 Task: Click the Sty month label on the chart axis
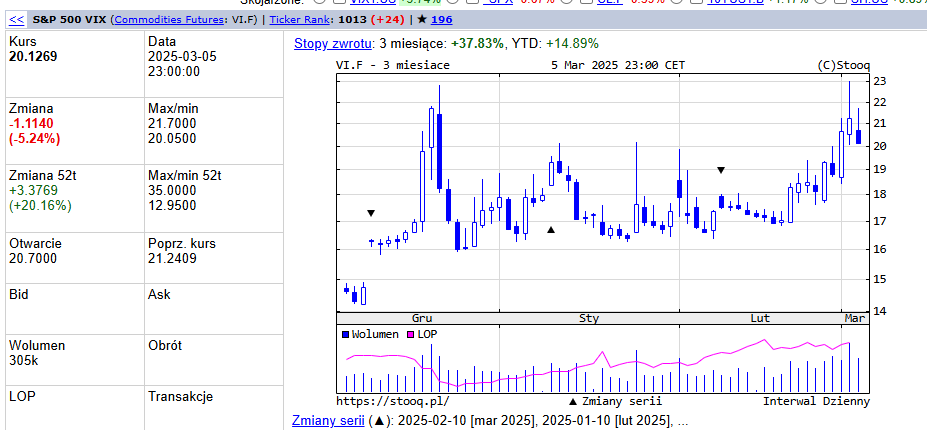click(589, 318)
